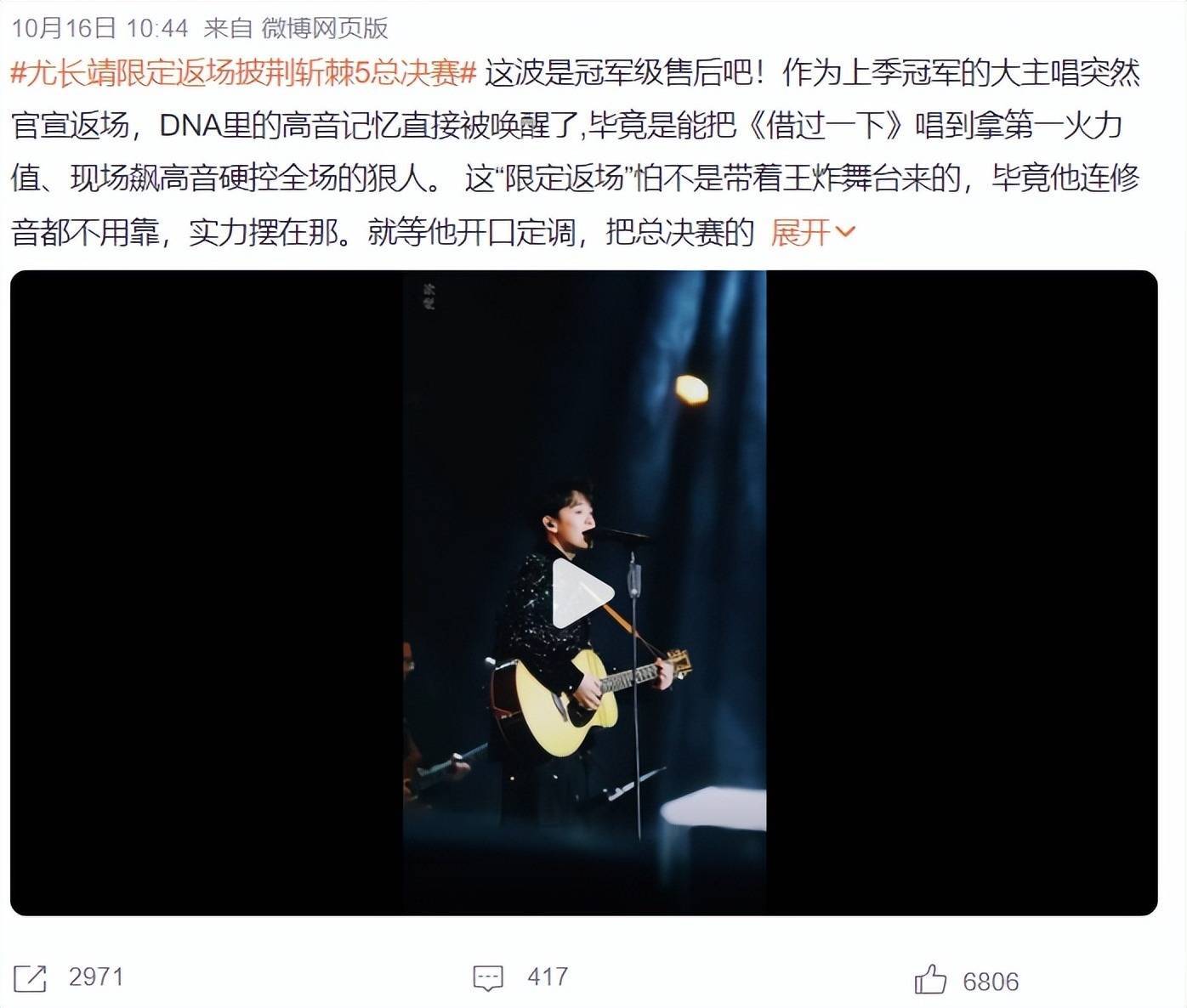The width and height of the screenshot is (1187, 1008).
Task: Click the watermark at video frame top-left
Action: [x=429, y=295]
